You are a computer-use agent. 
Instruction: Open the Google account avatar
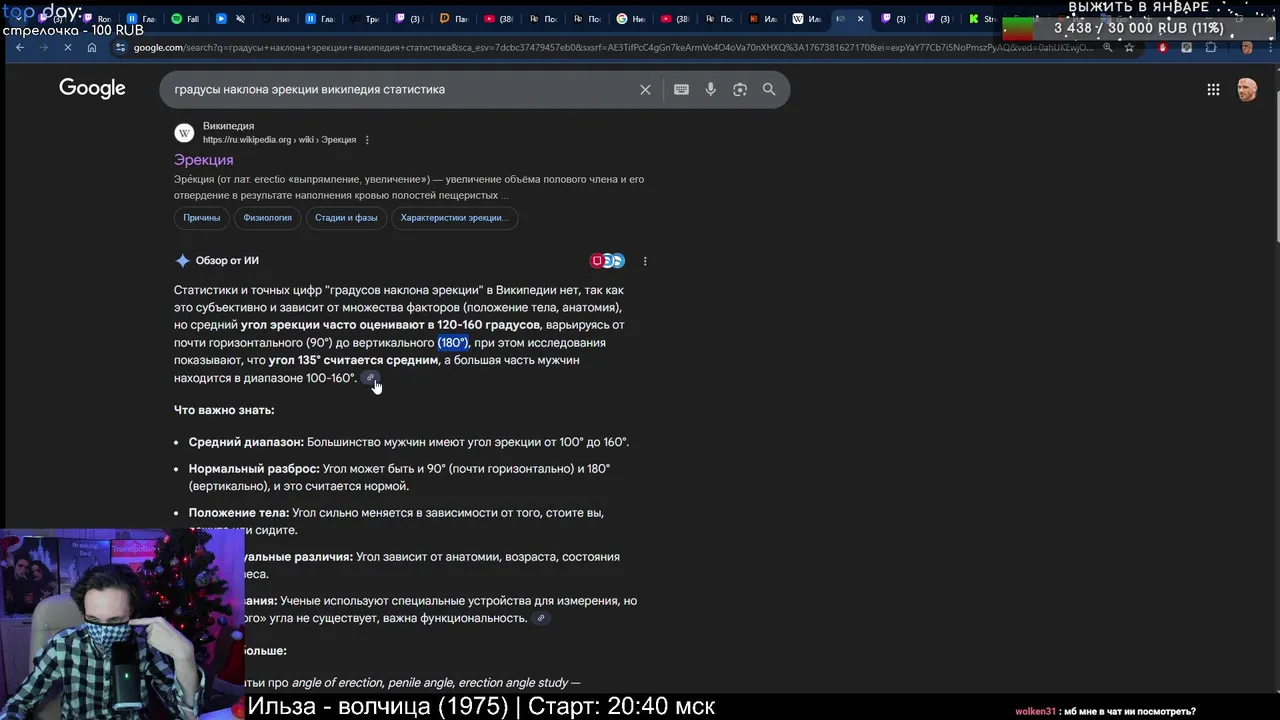point(1246,90)
